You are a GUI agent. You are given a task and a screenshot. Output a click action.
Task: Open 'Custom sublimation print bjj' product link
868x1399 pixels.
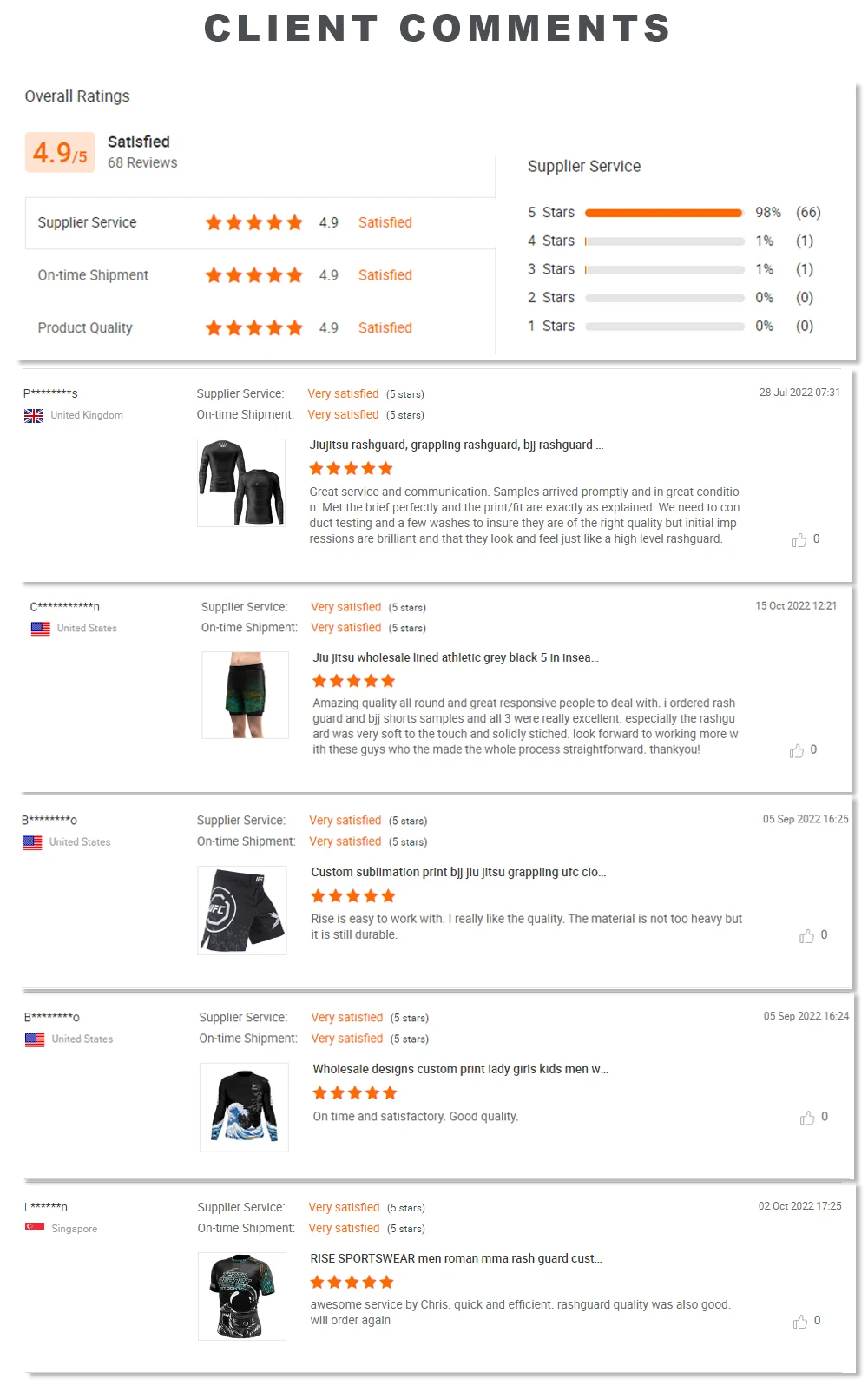pyautogui.click(x=458, y=872)
